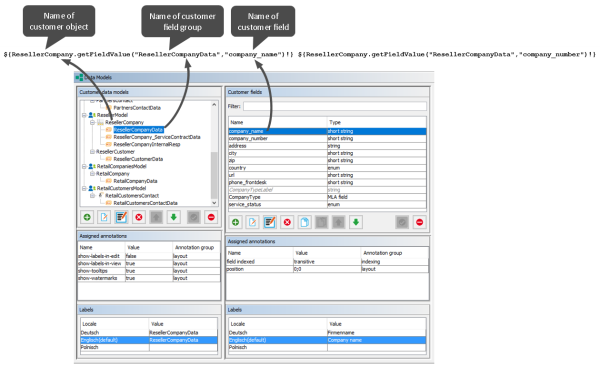Click the grey move-up arrow under Customer data models
Viewport: 600px width, 368px height.
156,217
